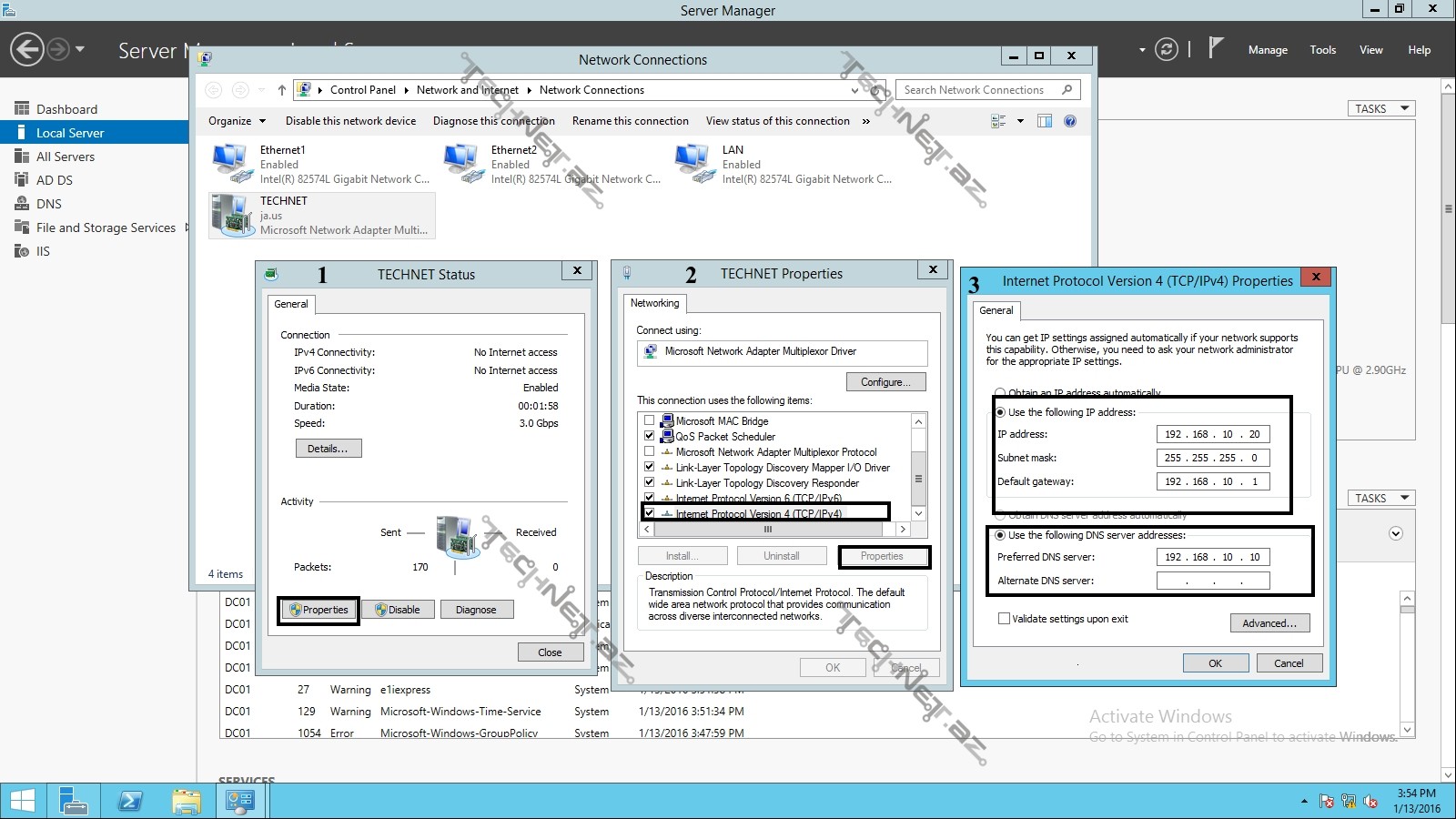Expand the Organize dropdown menu
Image resolution: width=1456 pixels, height=819 pixels.
tap(237, 121)
